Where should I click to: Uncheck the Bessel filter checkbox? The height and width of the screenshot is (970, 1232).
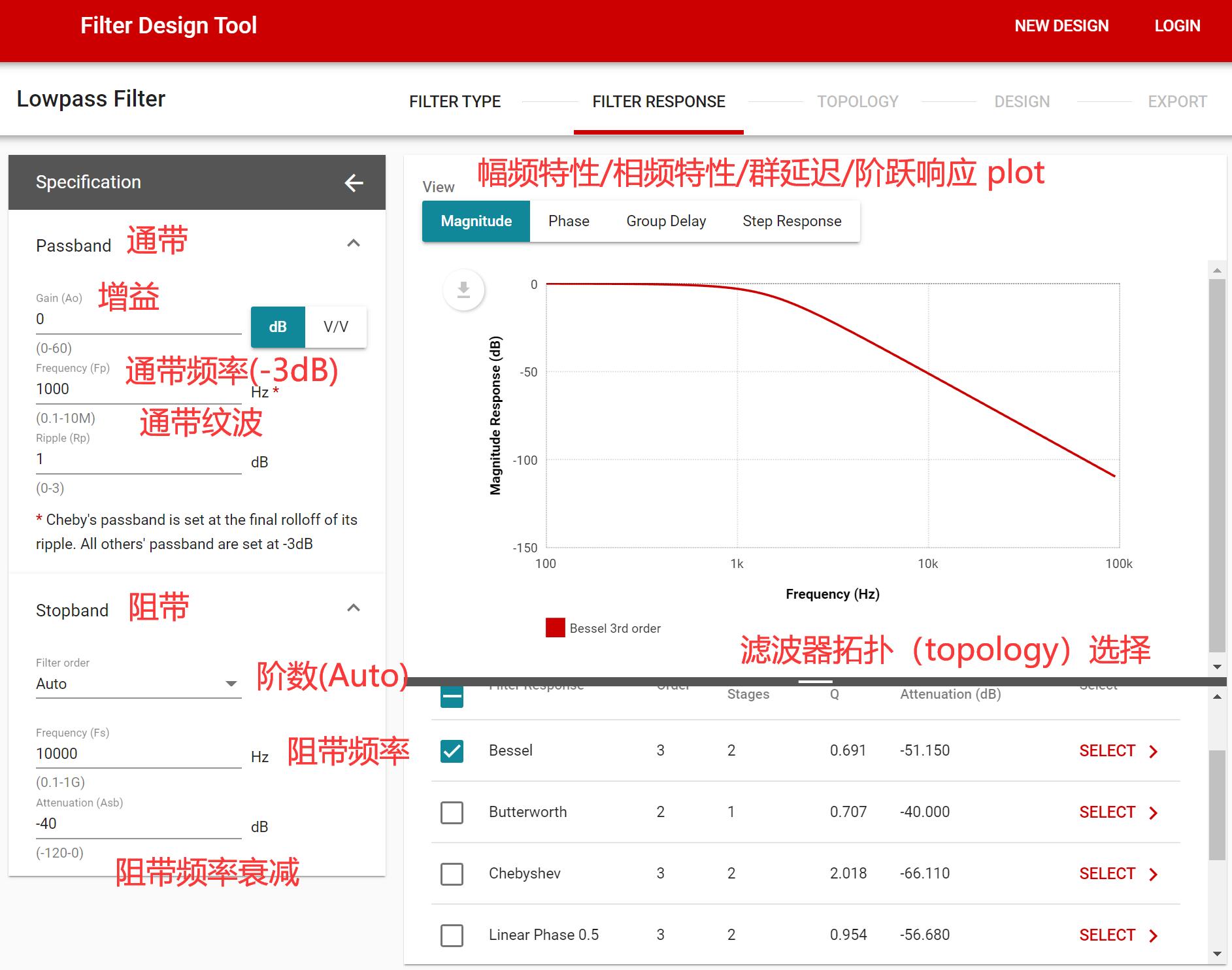tap(452, 751)
